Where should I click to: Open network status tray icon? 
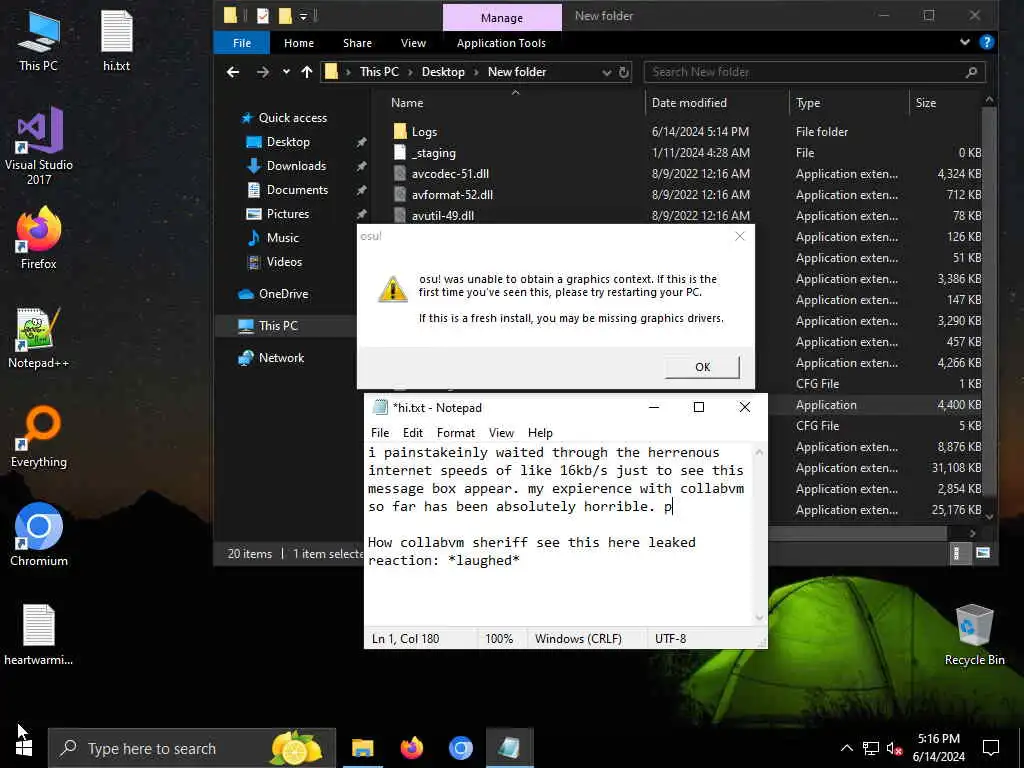[x=871, y=748]
